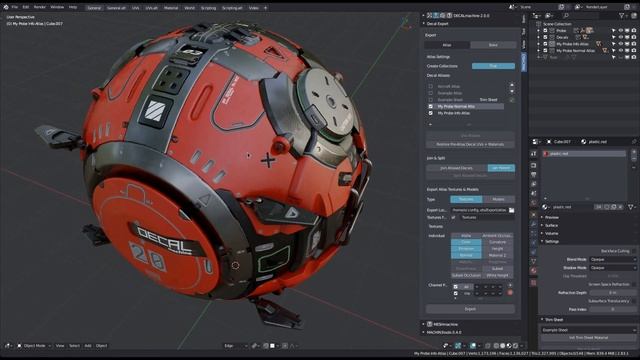Move selected atlas down in list
This screenshot has height=360, width=640.
tap(512, 91)
